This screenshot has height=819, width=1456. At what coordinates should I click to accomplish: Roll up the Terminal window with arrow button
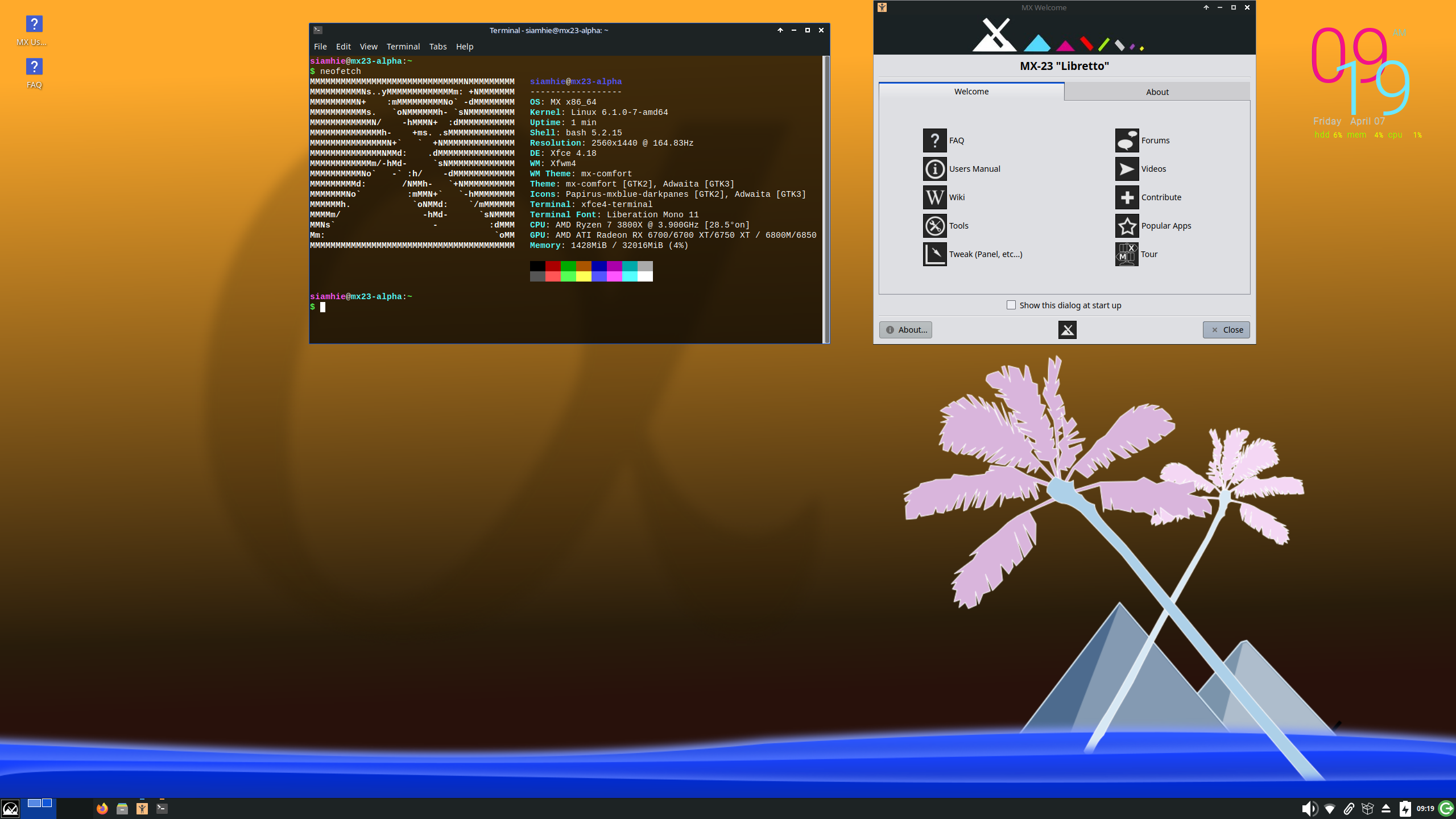coord(780,30)
